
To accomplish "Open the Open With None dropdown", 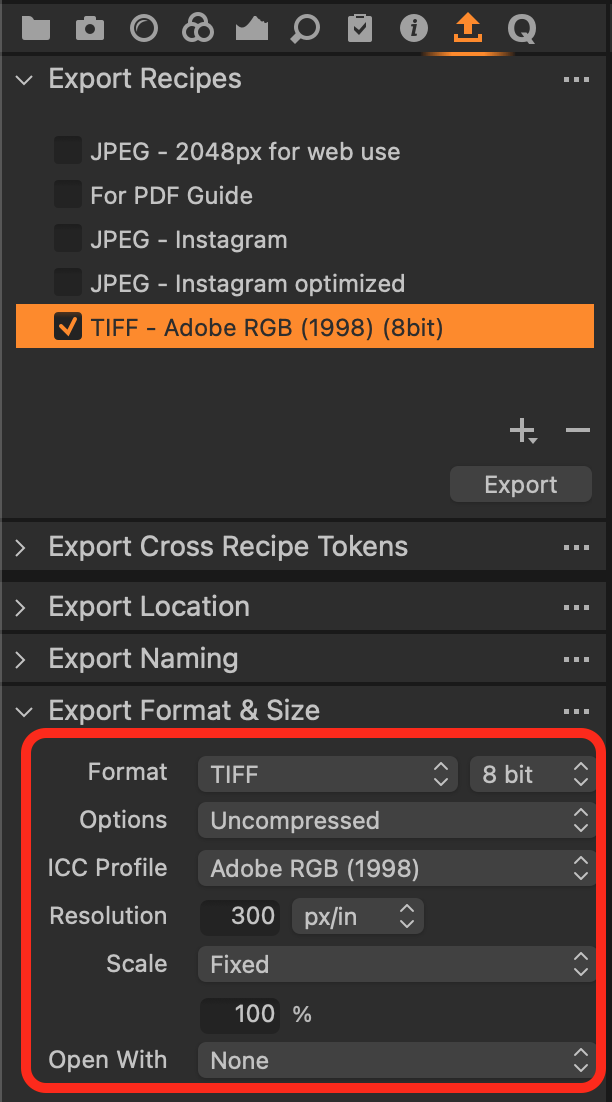I will pos(397,1060).
